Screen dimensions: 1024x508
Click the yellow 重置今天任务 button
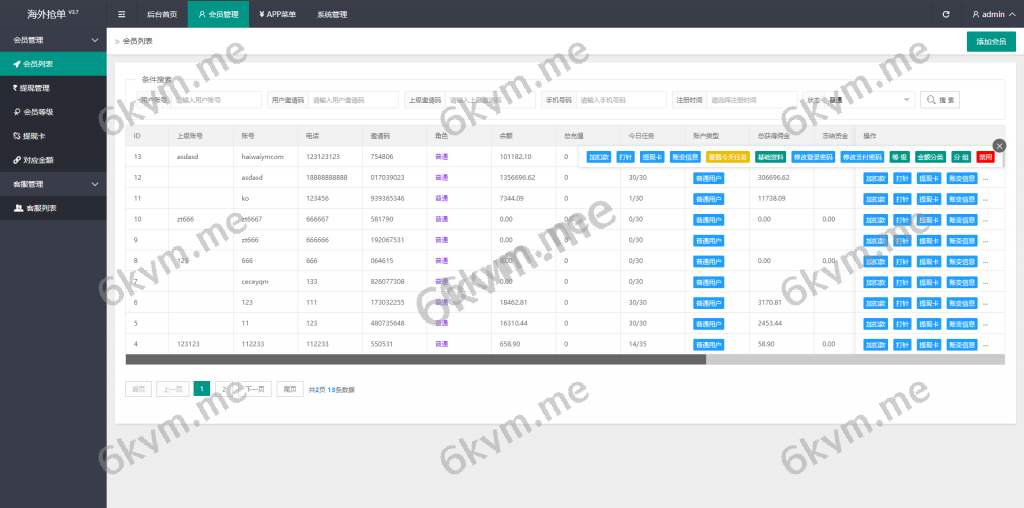(x=727, y=157)
